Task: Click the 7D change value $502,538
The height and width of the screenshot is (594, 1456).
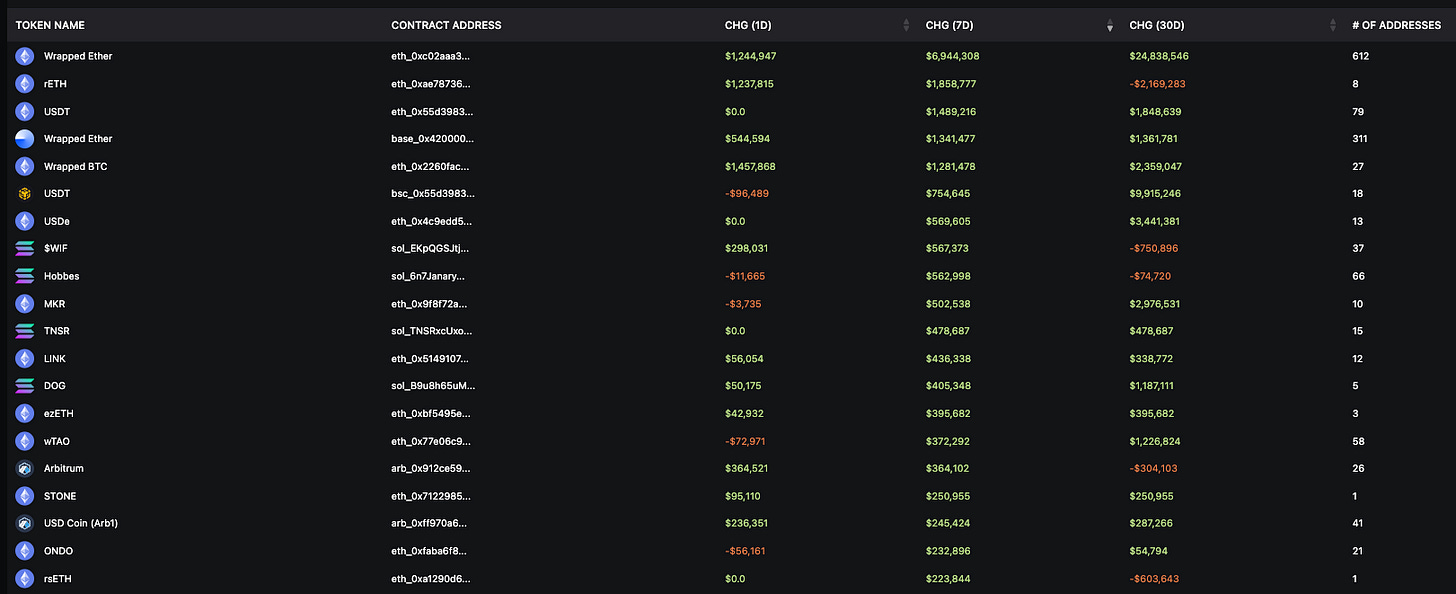Action: (948, 304)
